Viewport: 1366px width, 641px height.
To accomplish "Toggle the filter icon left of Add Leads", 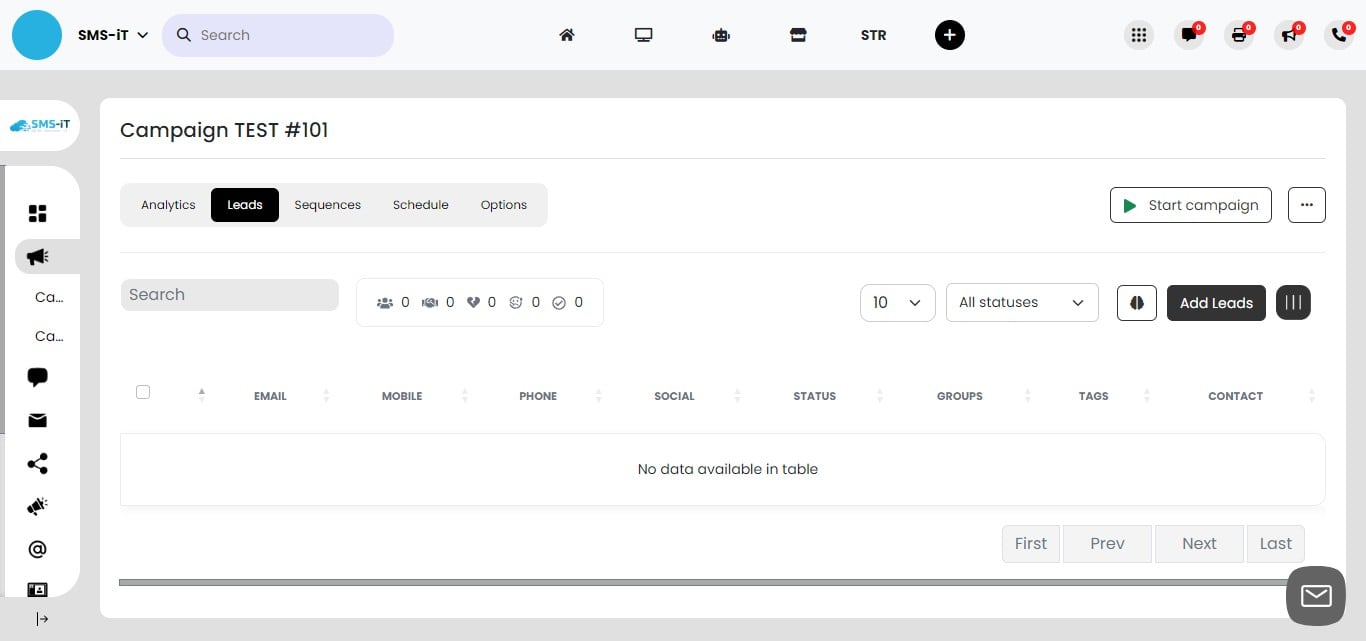I will pyautogui.click(x=1137, y=302).
